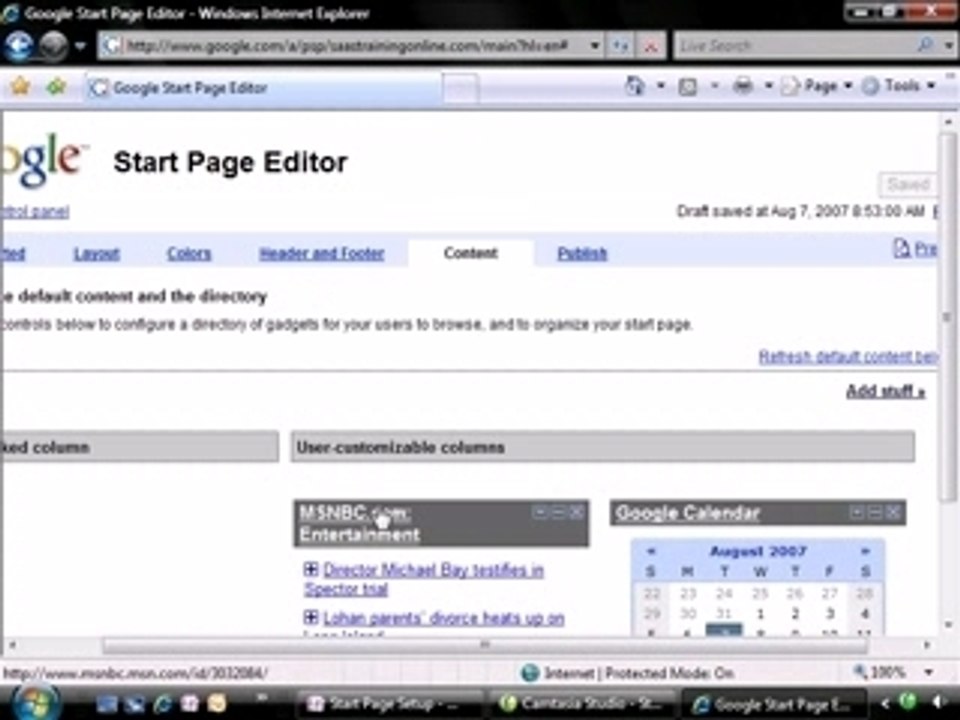
Task: Switch to the Header and Footer tab
Action: [322, 253]
